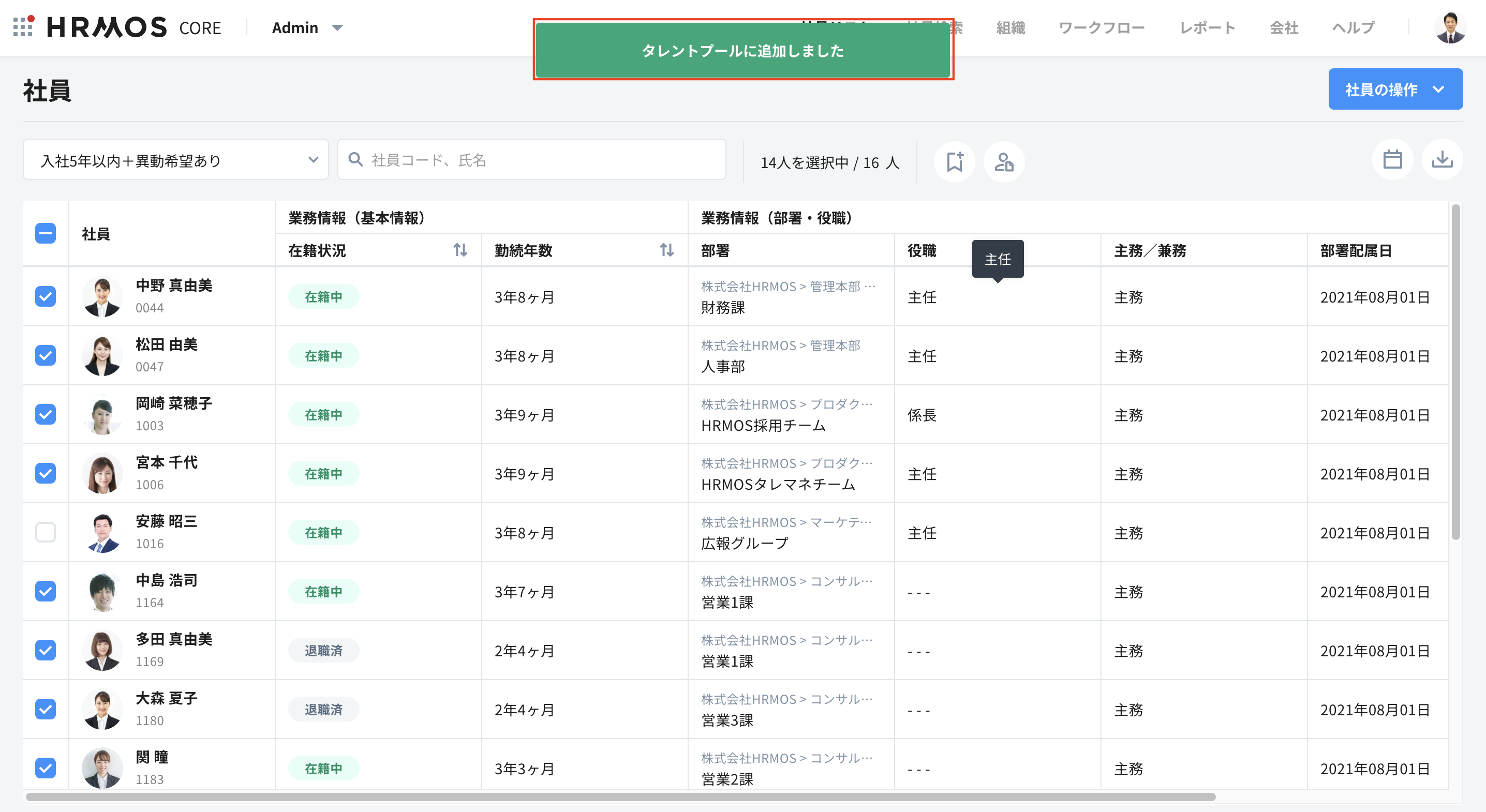The width and height of the screenshot is (1486, 812).
Task: Sort by 勤続年数 column arrows
Action: click(x=666, y=250)
